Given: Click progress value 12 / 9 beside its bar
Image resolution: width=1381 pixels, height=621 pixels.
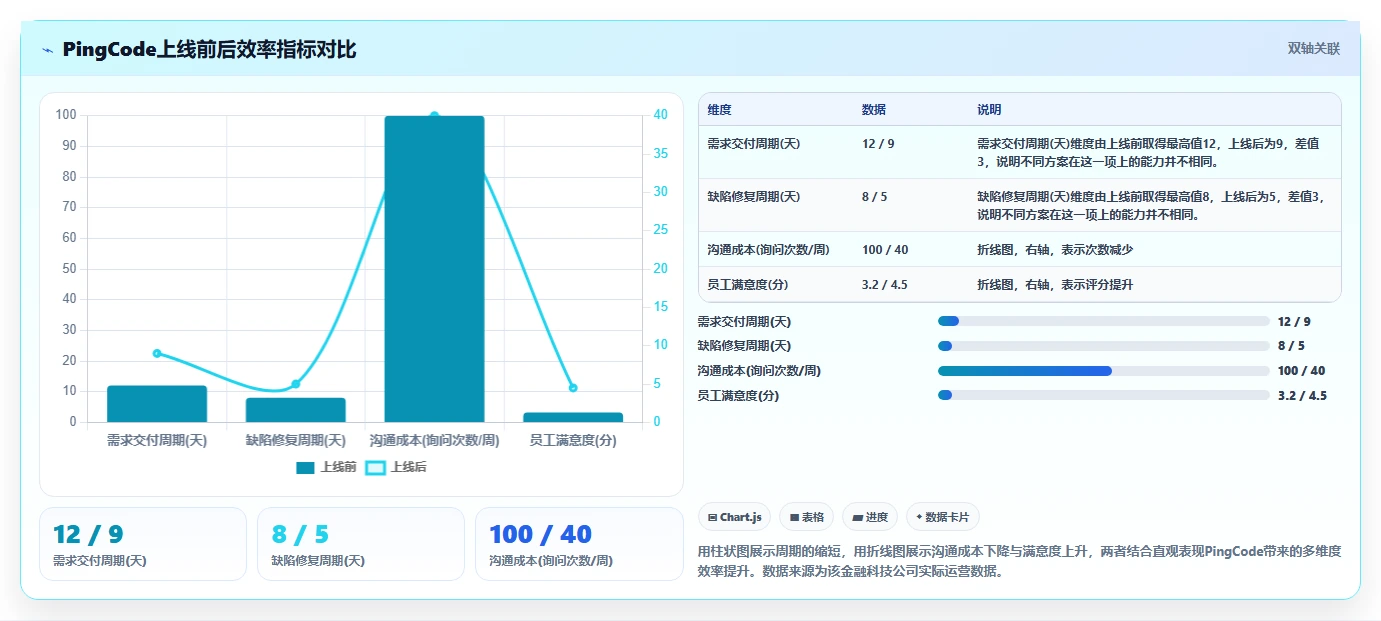Looking at the screenshot, I should (1294, 321).
